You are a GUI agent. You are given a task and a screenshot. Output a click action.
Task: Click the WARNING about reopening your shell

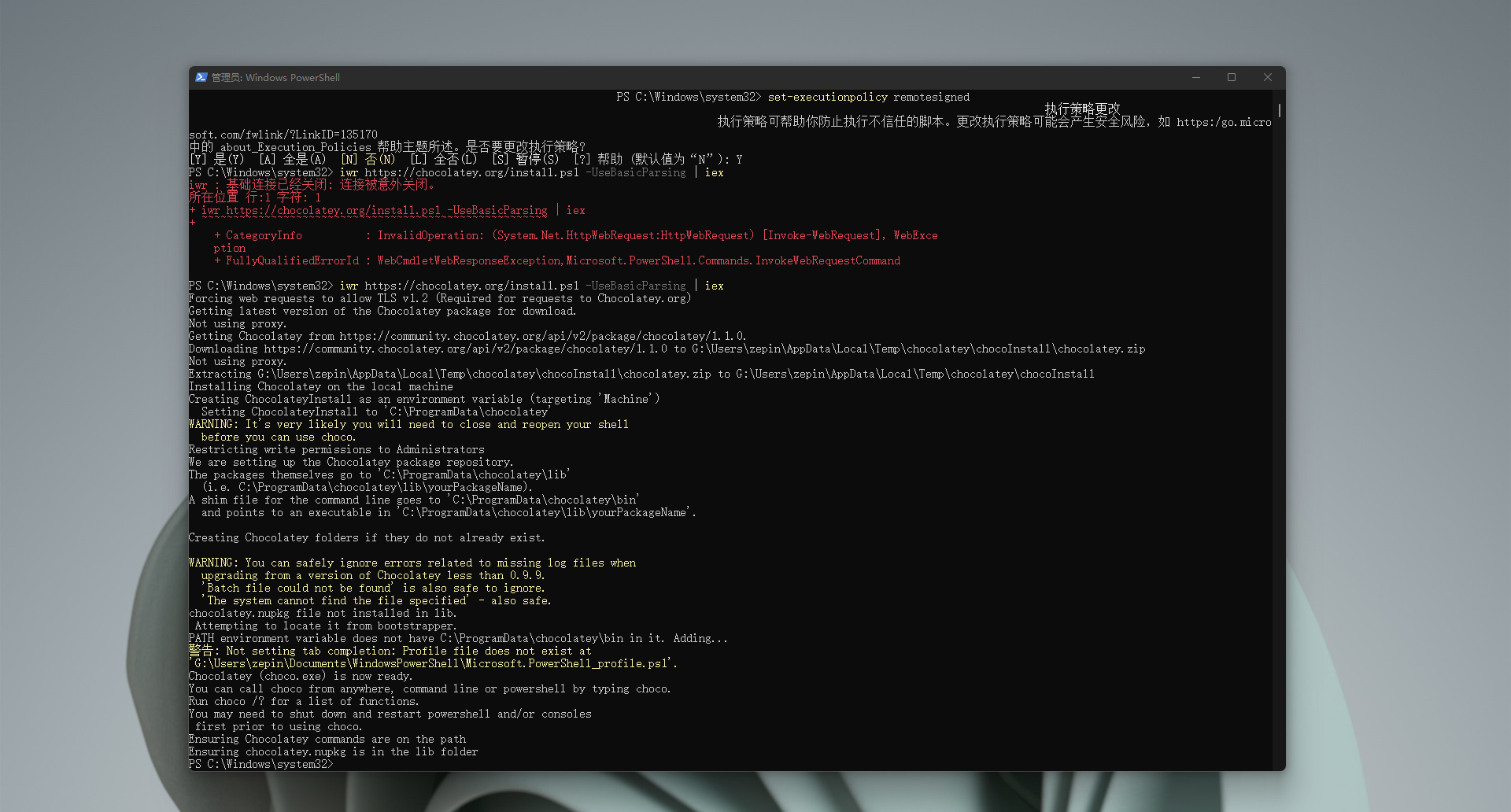tap(408, 424)
